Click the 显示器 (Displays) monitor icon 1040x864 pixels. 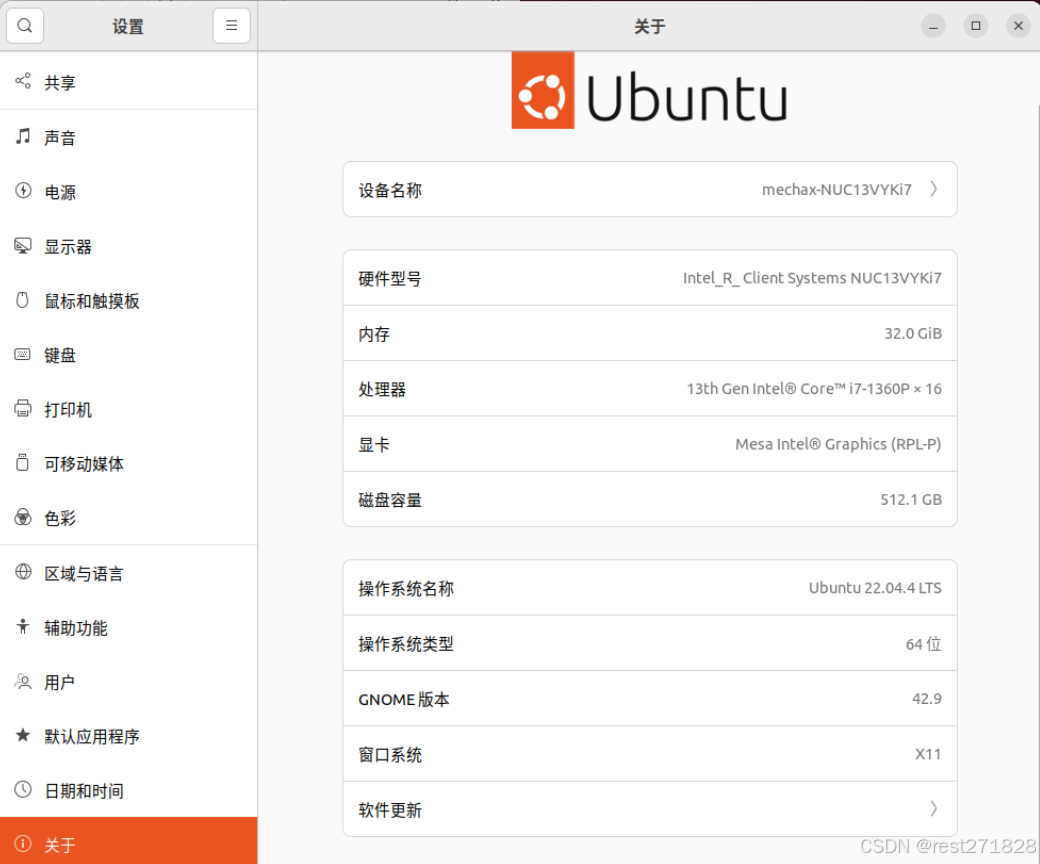[22, 246]
